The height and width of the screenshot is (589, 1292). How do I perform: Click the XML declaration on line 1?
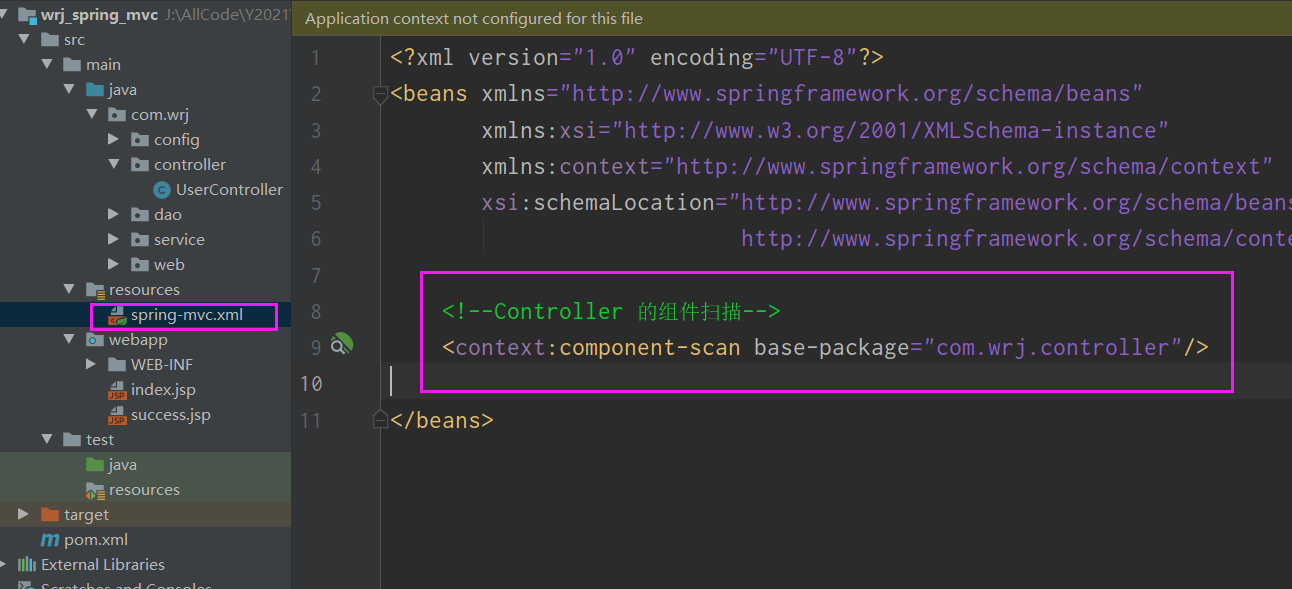[x=637, y=58]
